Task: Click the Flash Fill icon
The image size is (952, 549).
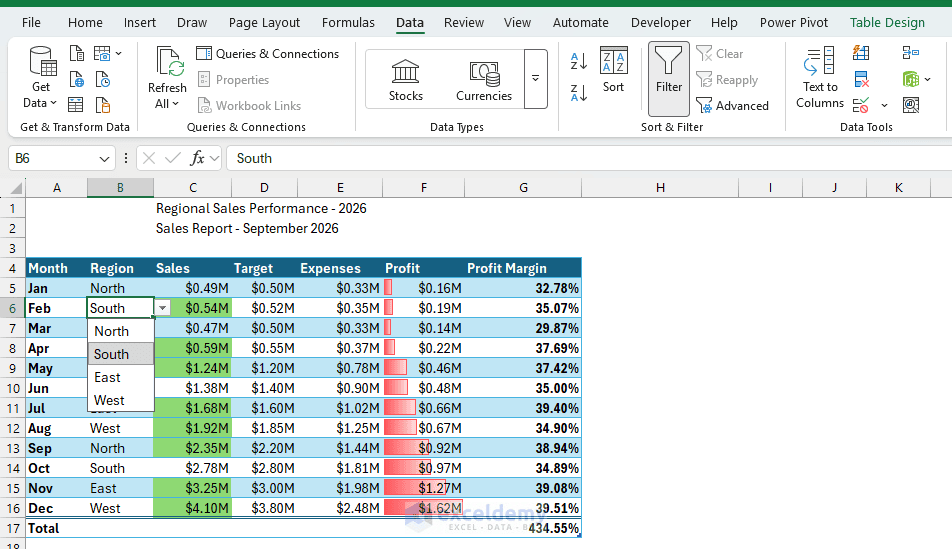Action: click(x=861, y=53)
